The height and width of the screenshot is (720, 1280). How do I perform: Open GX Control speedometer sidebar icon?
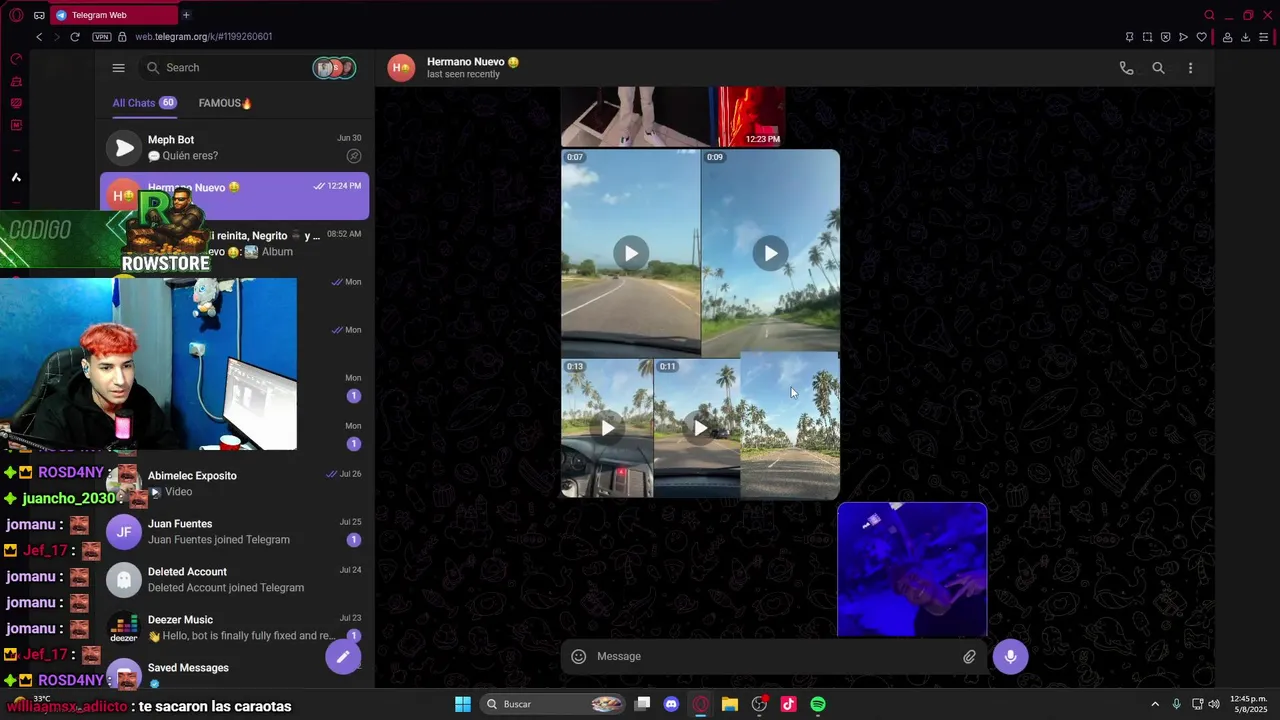[x=16, y=59]
